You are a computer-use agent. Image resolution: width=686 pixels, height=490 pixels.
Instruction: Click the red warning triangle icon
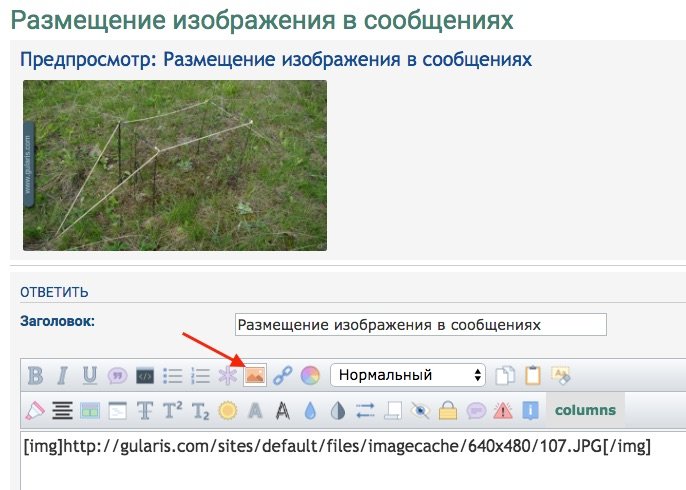502,410
